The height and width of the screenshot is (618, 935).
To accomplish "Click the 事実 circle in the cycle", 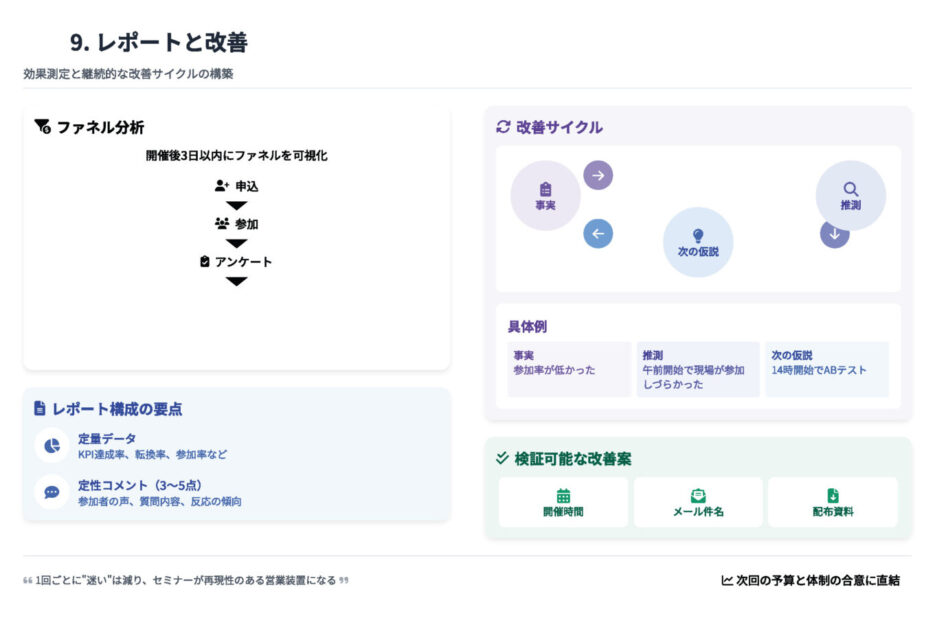I will click(x=545, y=196).
